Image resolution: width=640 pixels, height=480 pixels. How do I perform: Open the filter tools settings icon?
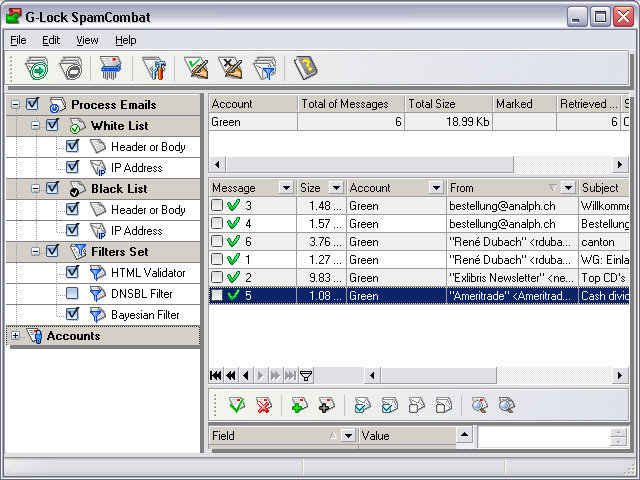point(155,68)
